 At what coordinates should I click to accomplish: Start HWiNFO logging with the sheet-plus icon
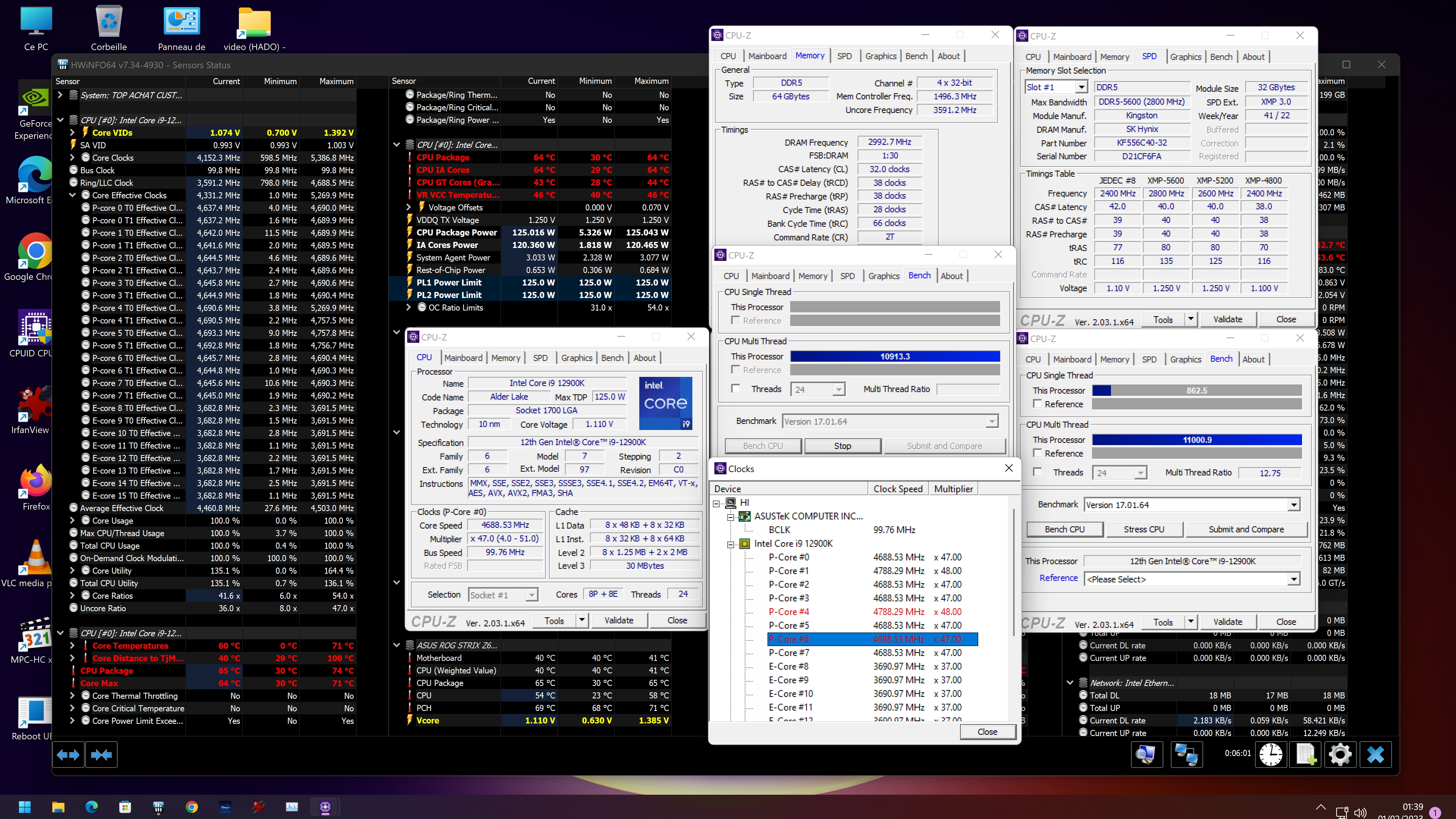1305,755
